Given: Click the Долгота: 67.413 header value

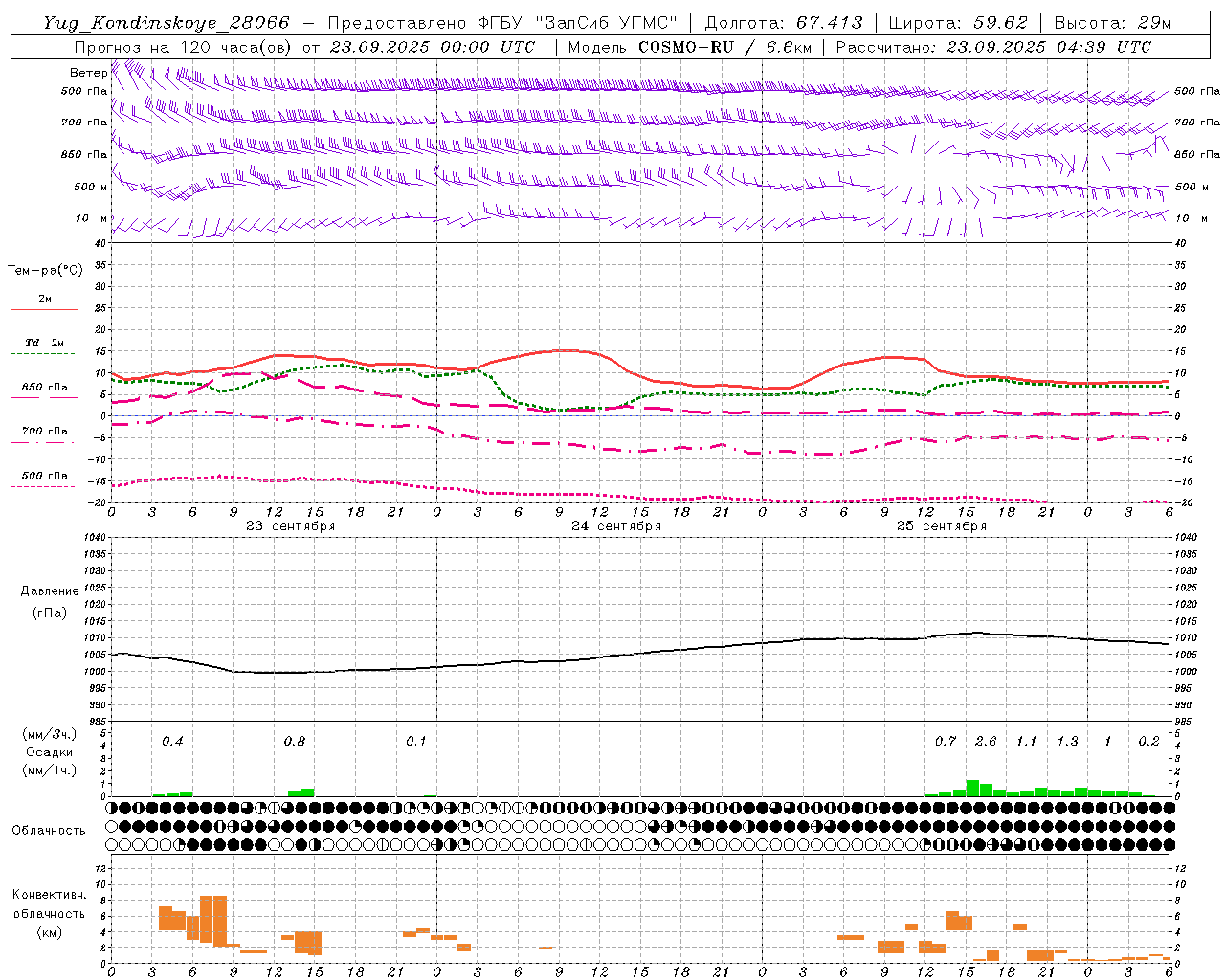Looking at the screenshot, I should pos(784,23).
